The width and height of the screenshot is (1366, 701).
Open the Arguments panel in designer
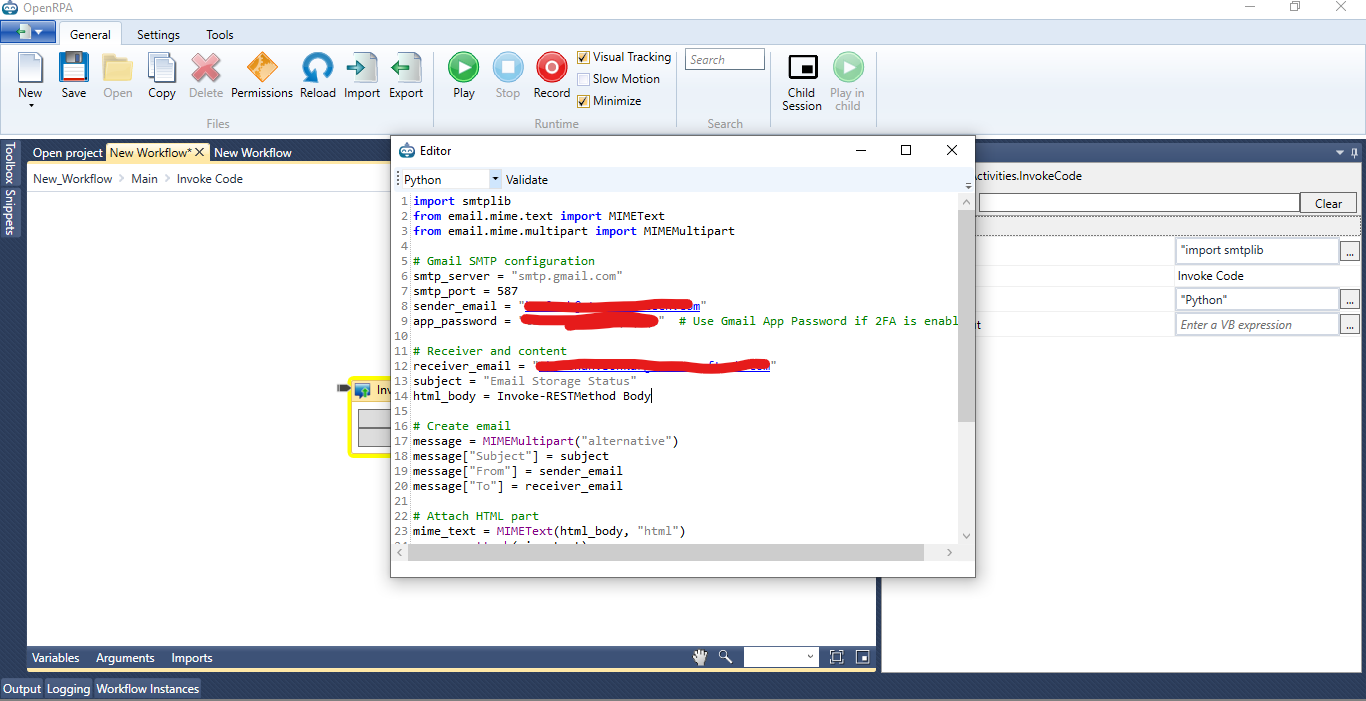click(125, 657)
